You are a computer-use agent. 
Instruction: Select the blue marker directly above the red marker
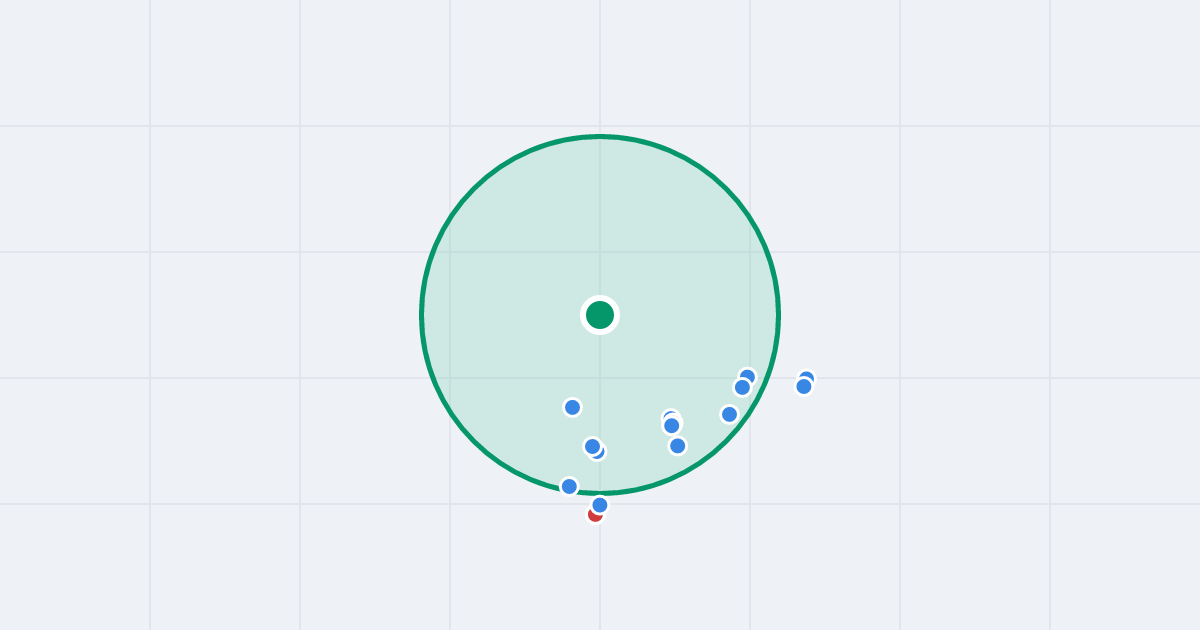click(600, 505)
